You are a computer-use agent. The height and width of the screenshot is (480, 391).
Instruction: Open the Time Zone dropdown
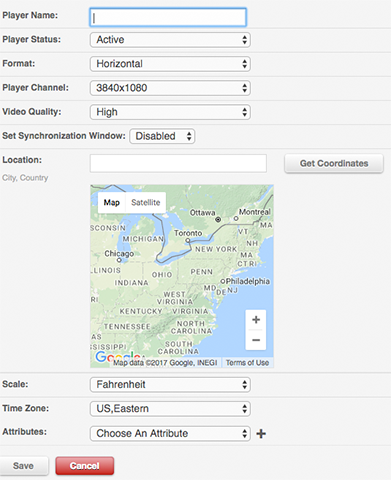point(170,409)
